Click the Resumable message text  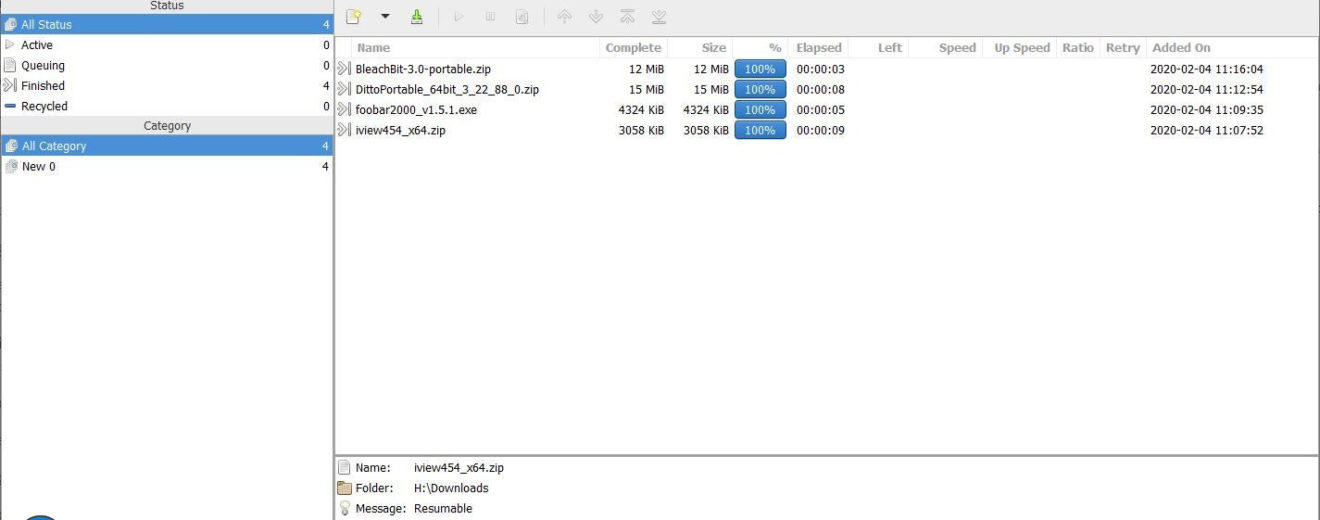click(443, 508)
